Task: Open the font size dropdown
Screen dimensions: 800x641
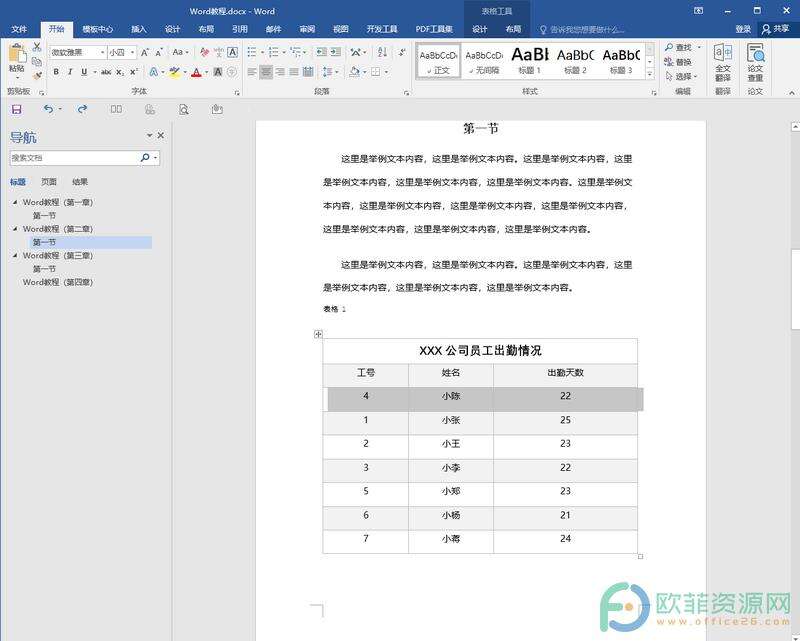Action: pos(132,52)
